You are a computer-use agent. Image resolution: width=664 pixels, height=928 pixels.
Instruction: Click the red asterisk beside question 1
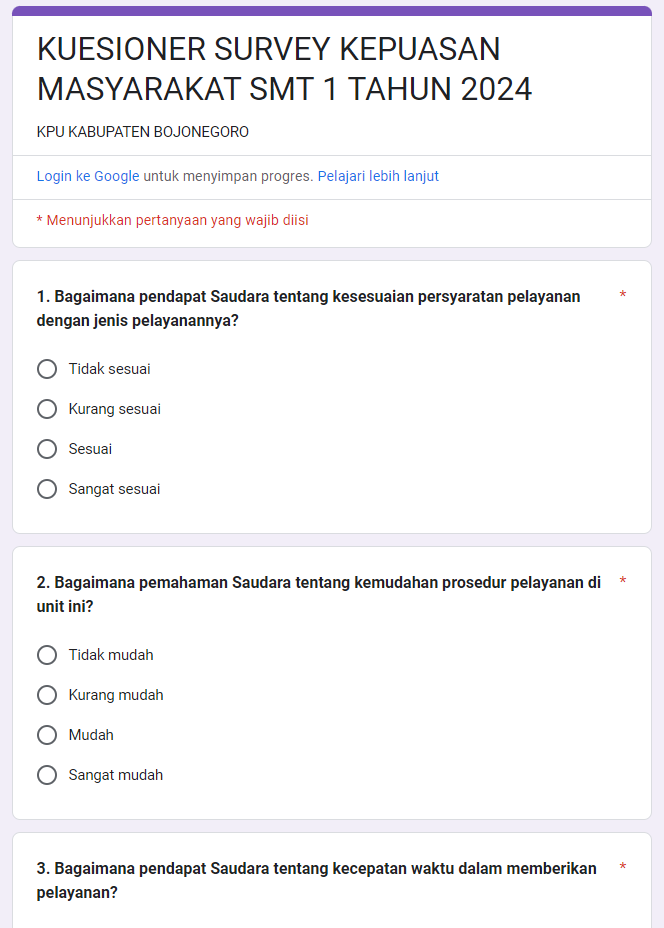623,296
